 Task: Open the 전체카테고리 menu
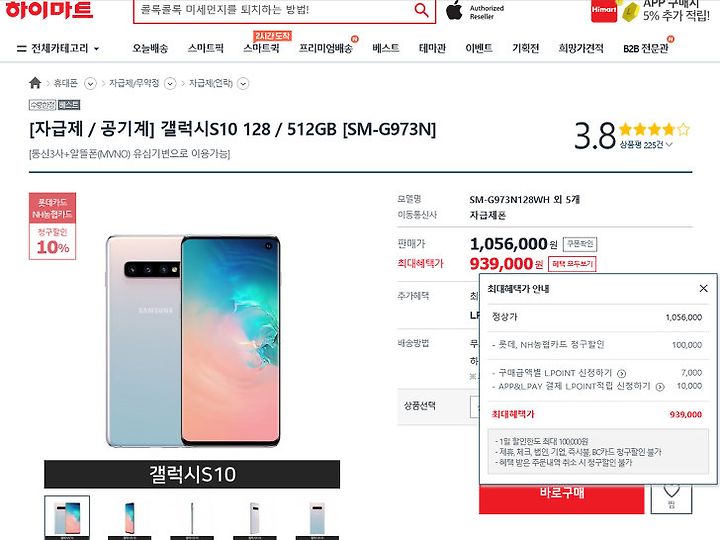58,48
